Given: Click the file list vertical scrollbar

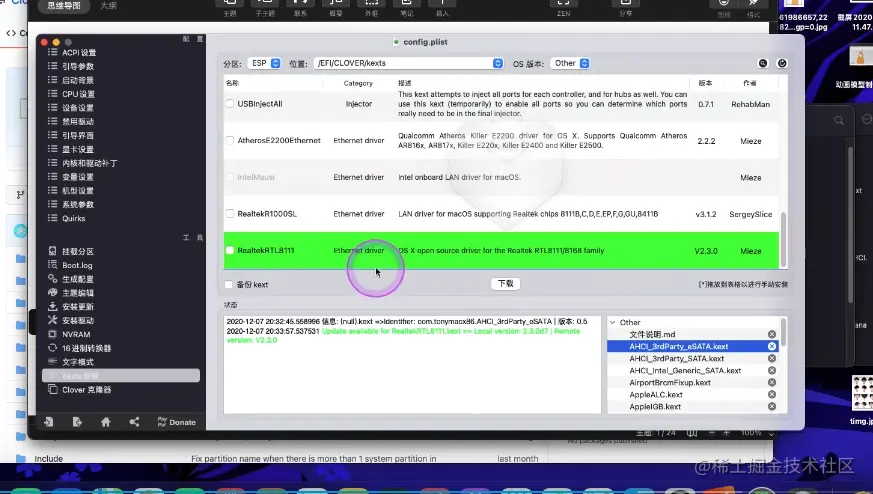Looking at the screenshot, I should click(x=784, y=332).
